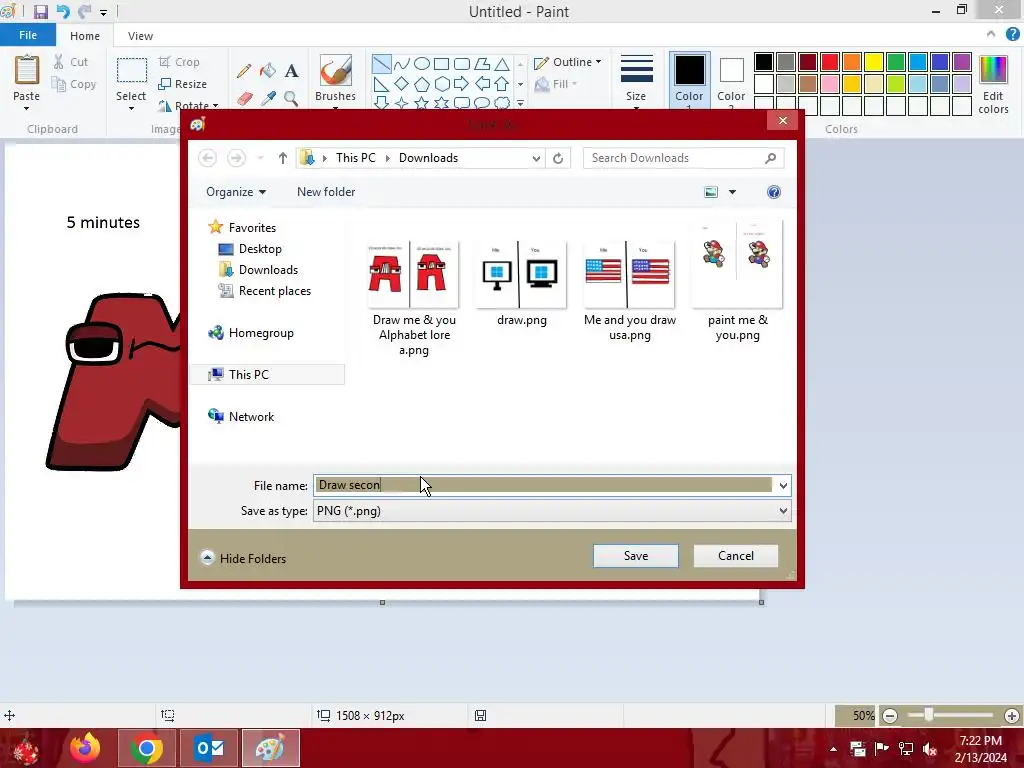Click the muted speaker tray icon
Image resolution: width=1024 pixels, height=768 pixels.
tap(930, 749)
